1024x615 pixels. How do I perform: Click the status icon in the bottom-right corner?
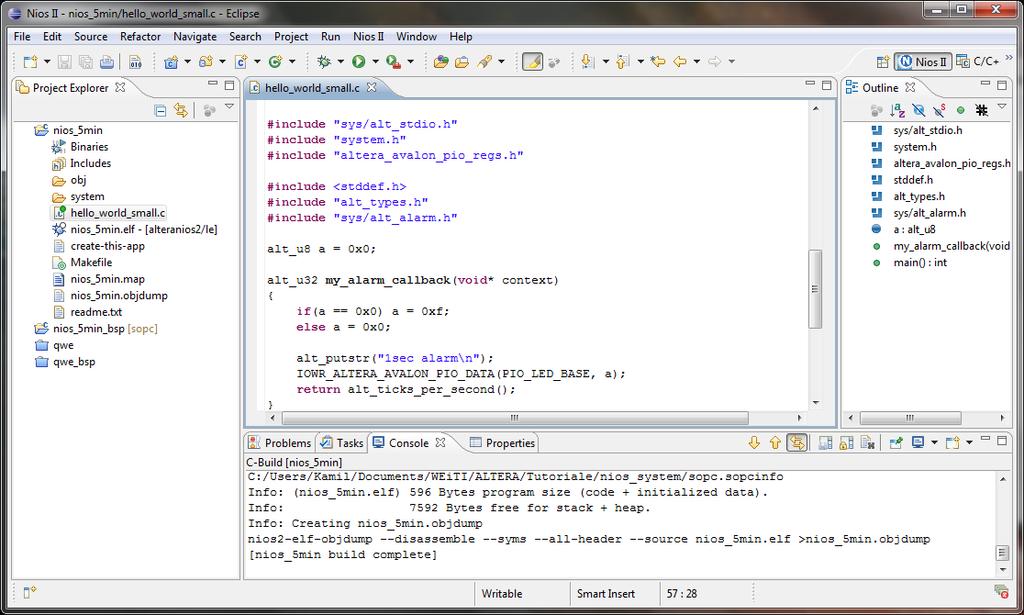coord(1000,591)
